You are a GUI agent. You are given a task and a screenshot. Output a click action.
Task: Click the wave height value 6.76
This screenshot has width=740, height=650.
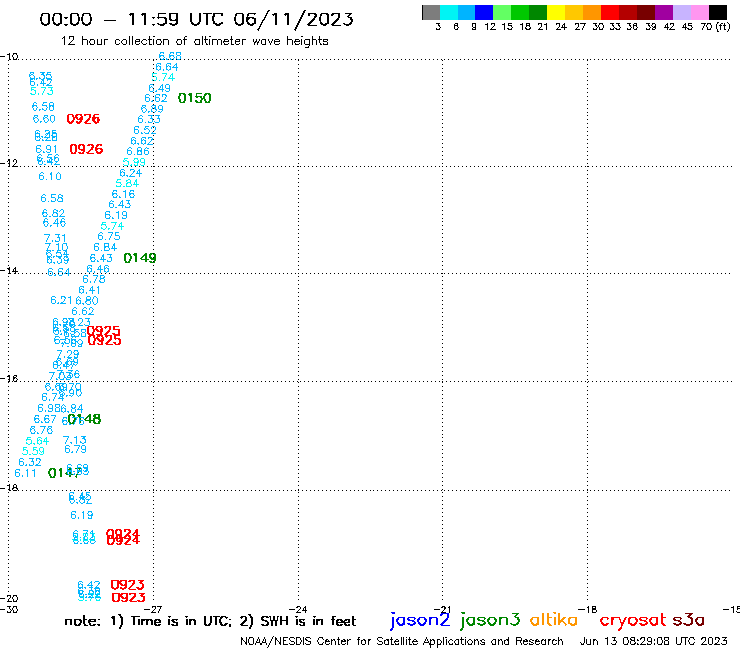(x=41, y=430)
